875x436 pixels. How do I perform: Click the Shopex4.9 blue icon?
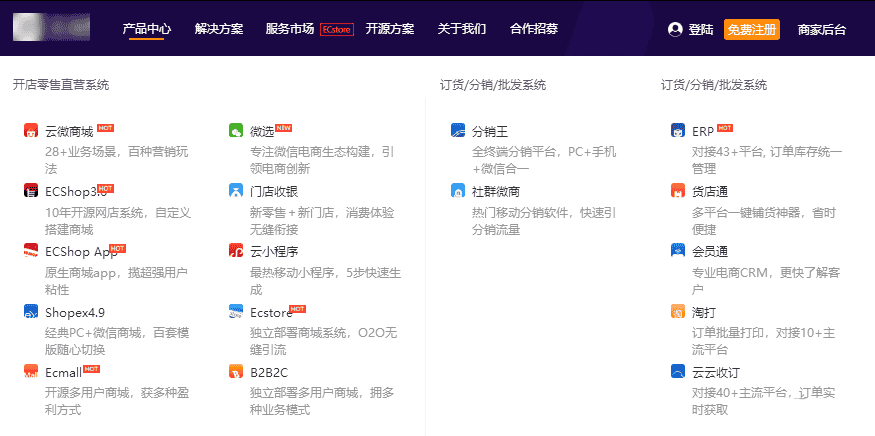click(31, 311)
